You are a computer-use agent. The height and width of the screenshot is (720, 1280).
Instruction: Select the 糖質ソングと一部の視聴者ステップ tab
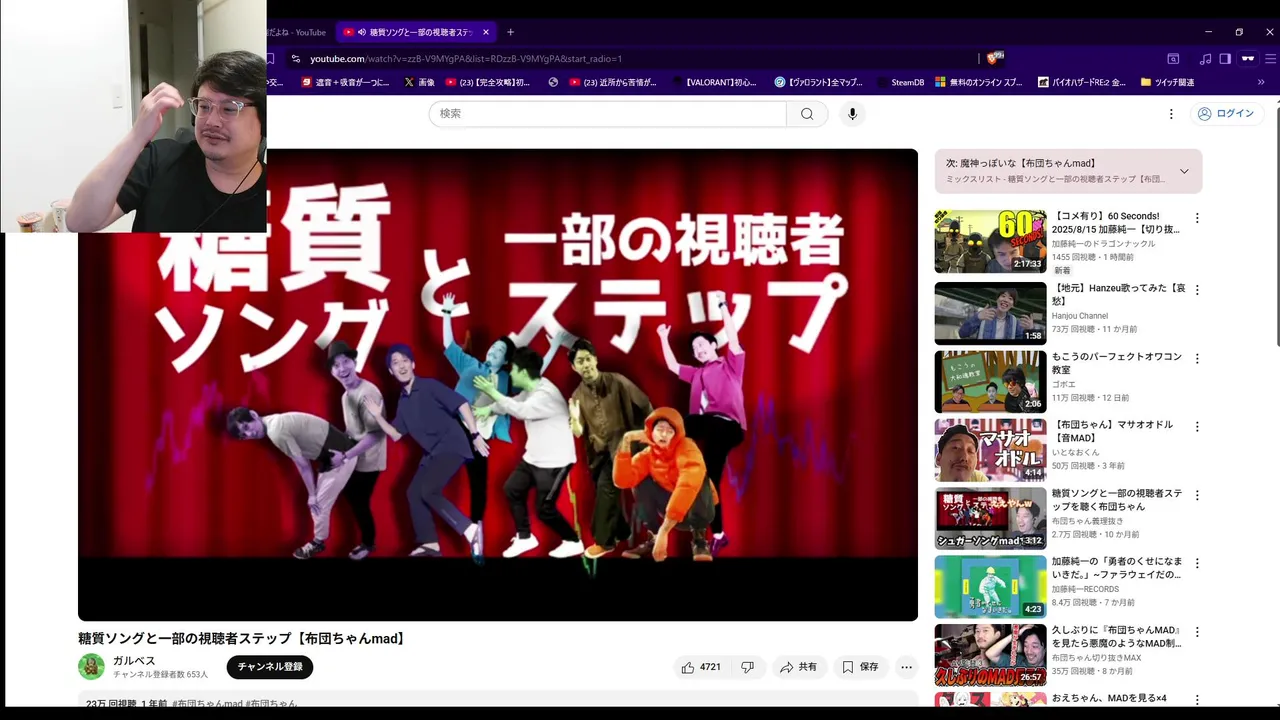coord(414,32)
